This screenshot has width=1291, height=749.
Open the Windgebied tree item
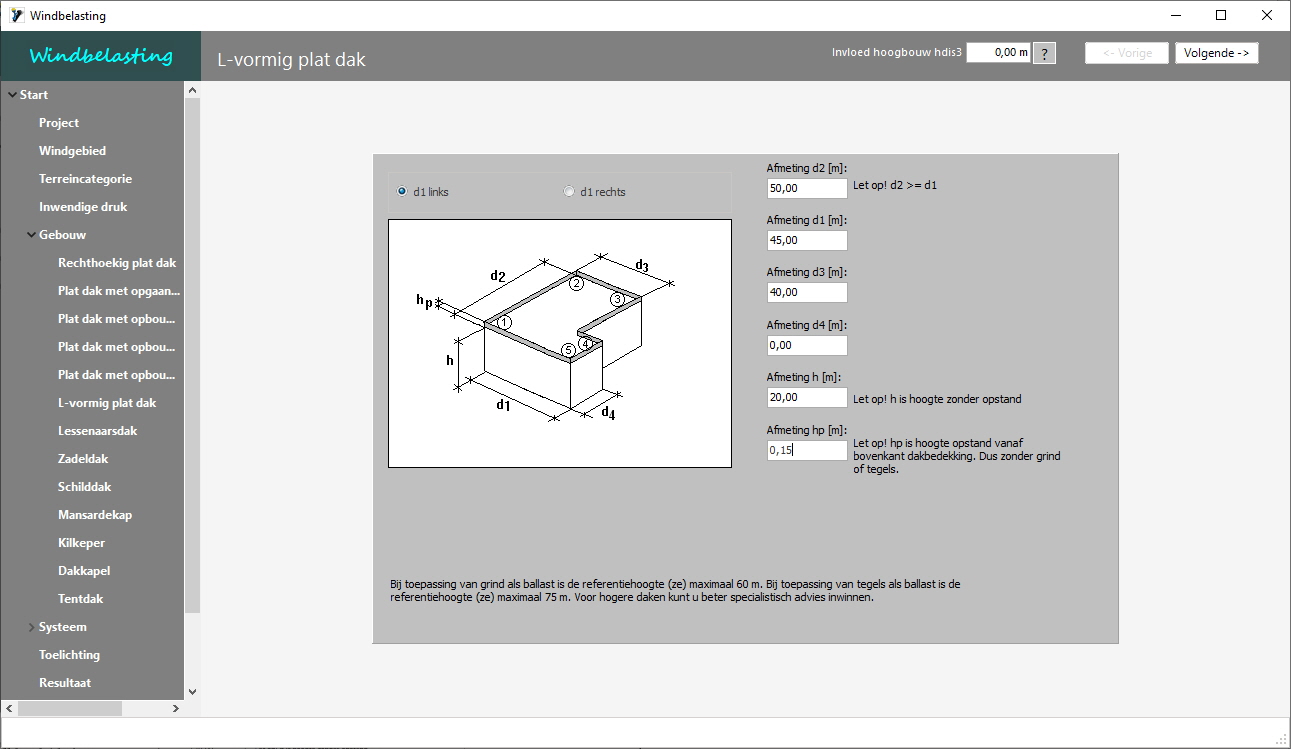point(72,151)
